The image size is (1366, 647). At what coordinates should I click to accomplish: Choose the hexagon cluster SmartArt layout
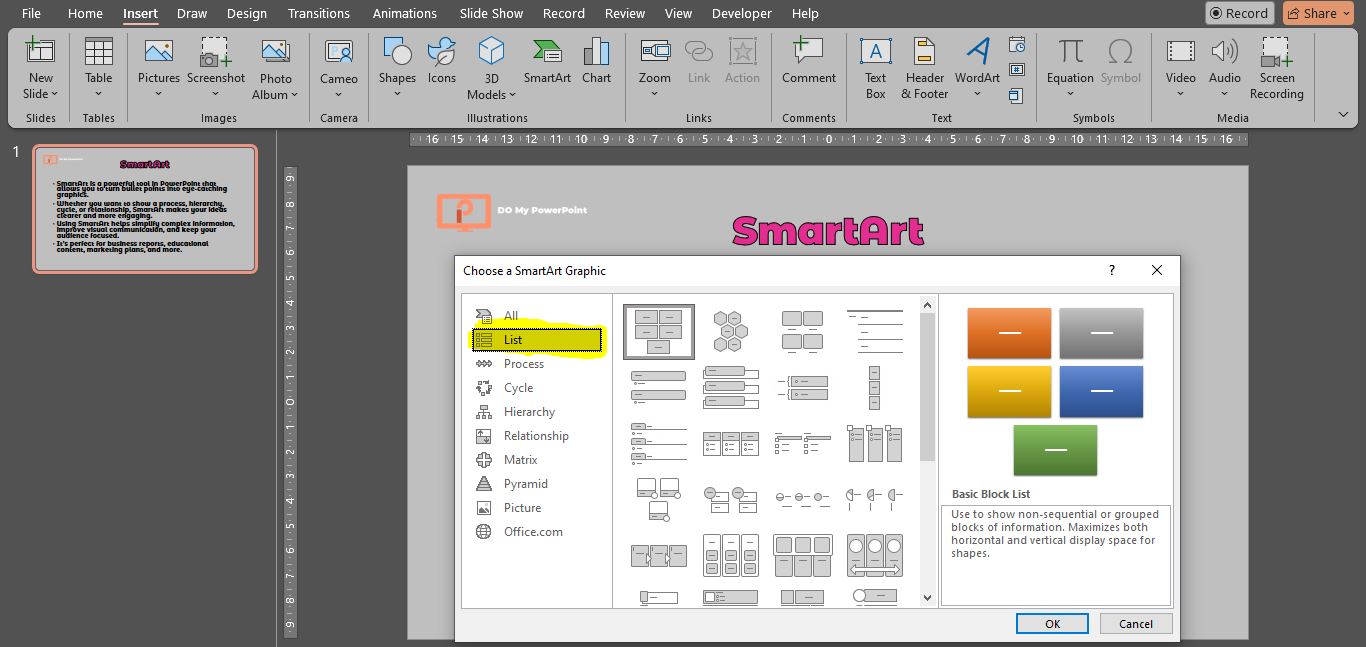coord(729,331)
